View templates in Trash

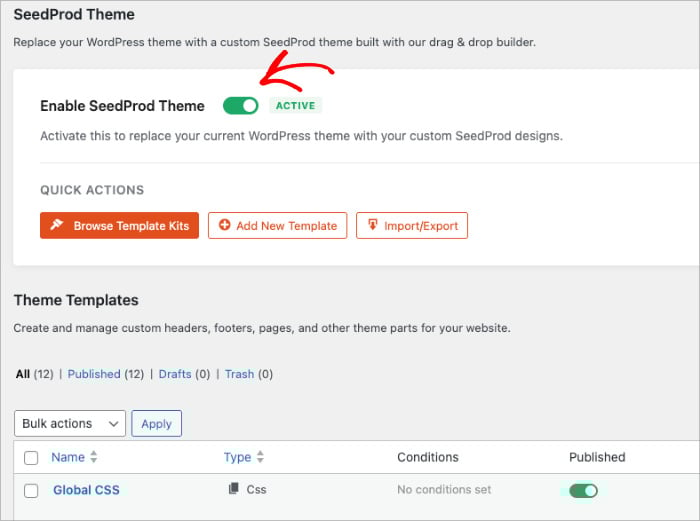(x=239, y=374)
